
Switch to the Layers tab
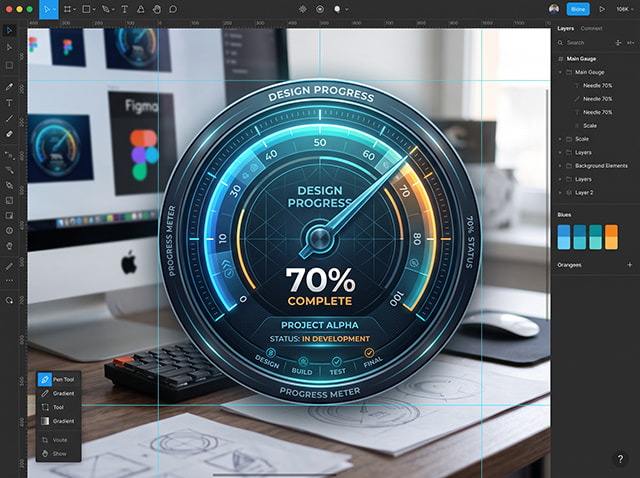(x=565, y=29)
